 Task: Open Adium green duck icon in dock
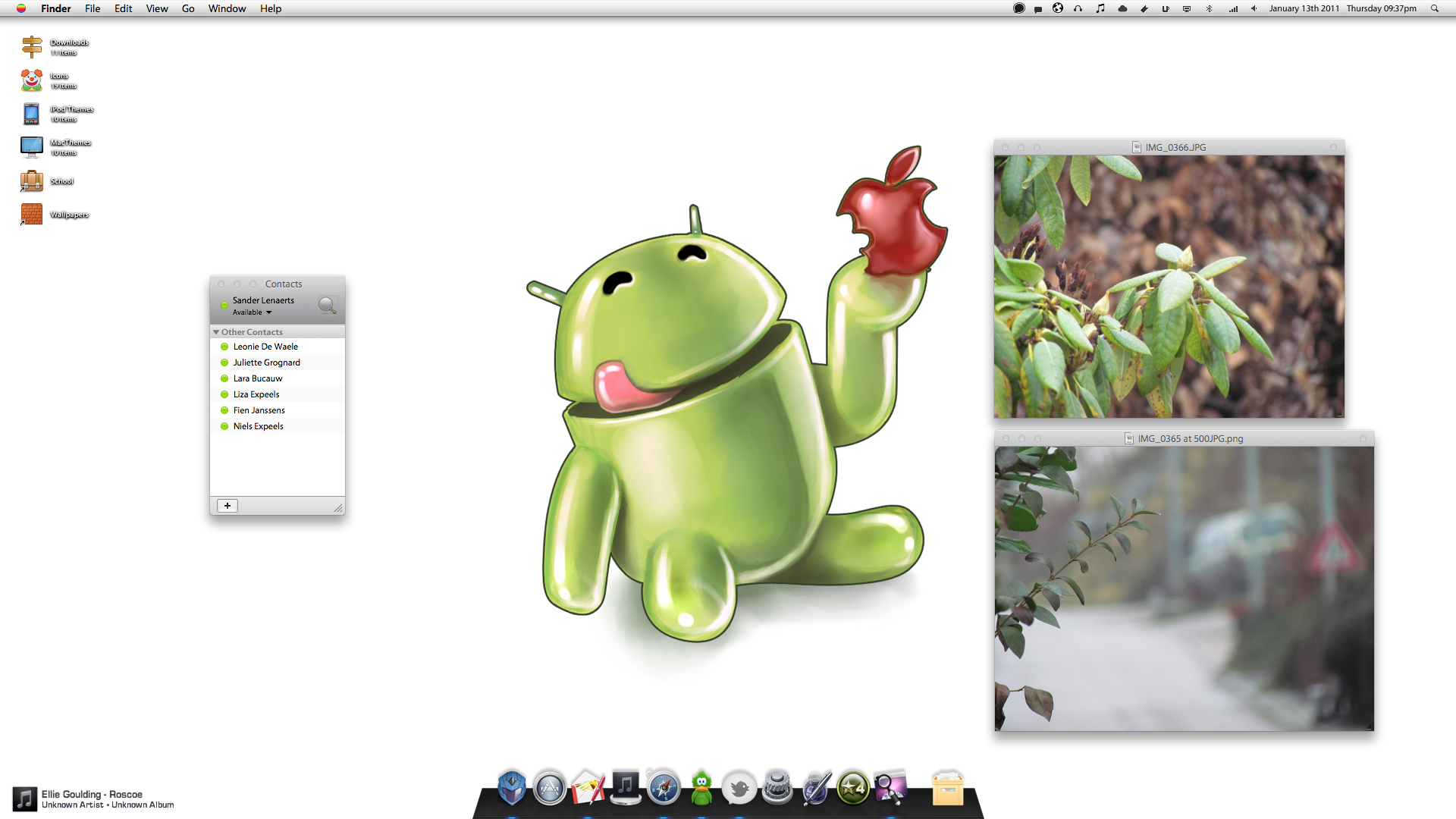(x=701, y=788)
